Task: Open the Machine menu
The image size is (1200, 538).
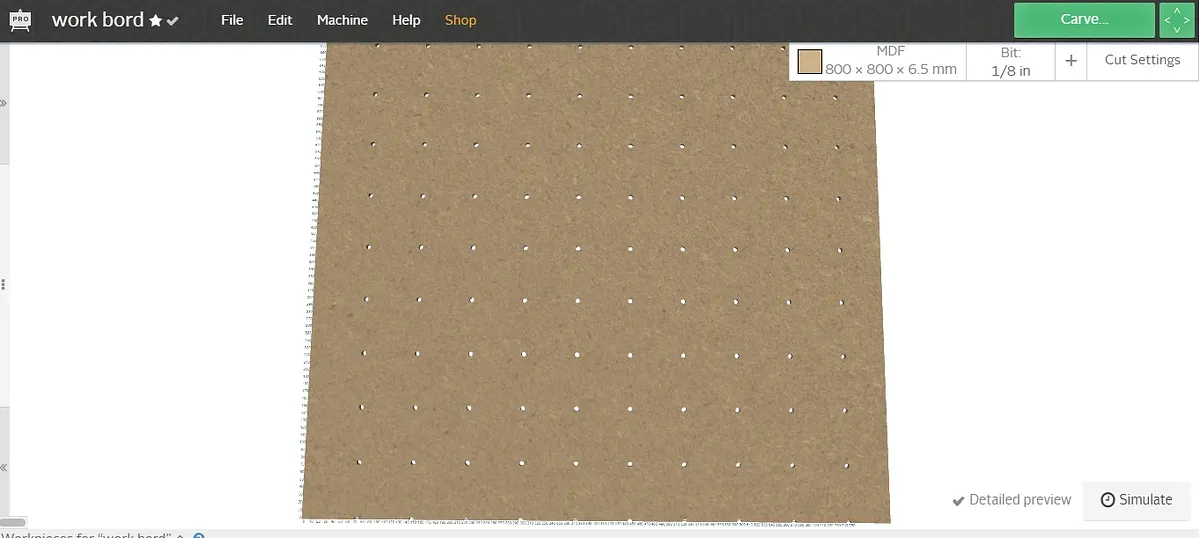Action: click(342, 20)
